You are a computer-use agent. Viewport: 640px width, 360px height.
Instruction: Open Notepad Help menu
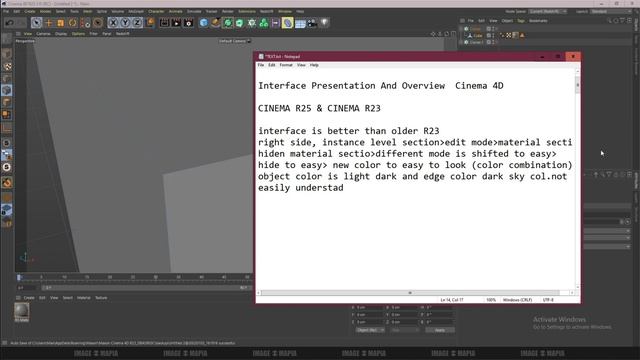(x=314, y=65)
